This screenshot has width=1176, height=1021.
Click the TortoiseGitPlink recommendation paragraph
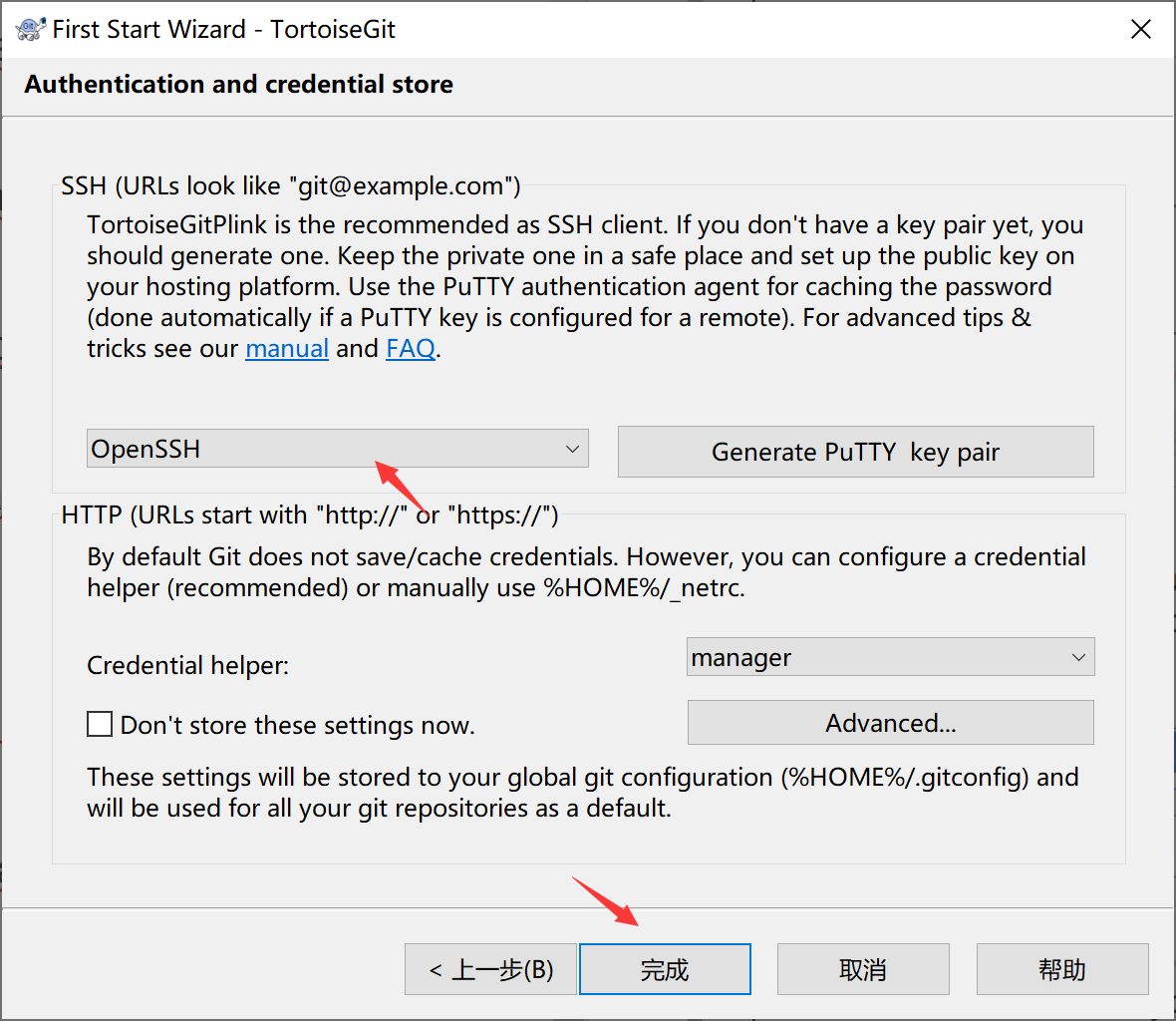click(585, 286)
